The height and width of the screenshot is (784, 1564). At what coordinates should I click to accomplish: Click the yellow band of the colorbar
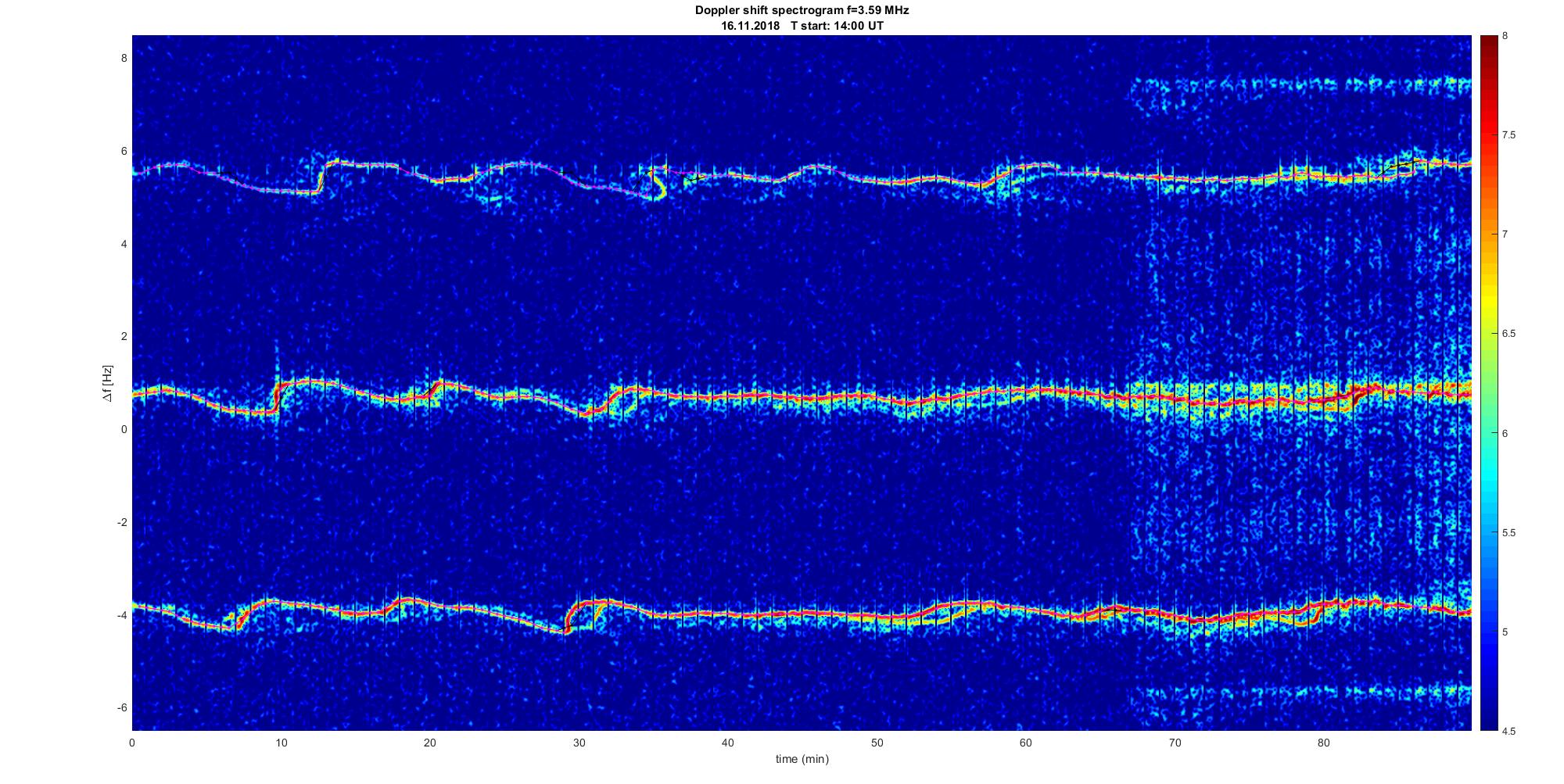tap(1488, 301)
